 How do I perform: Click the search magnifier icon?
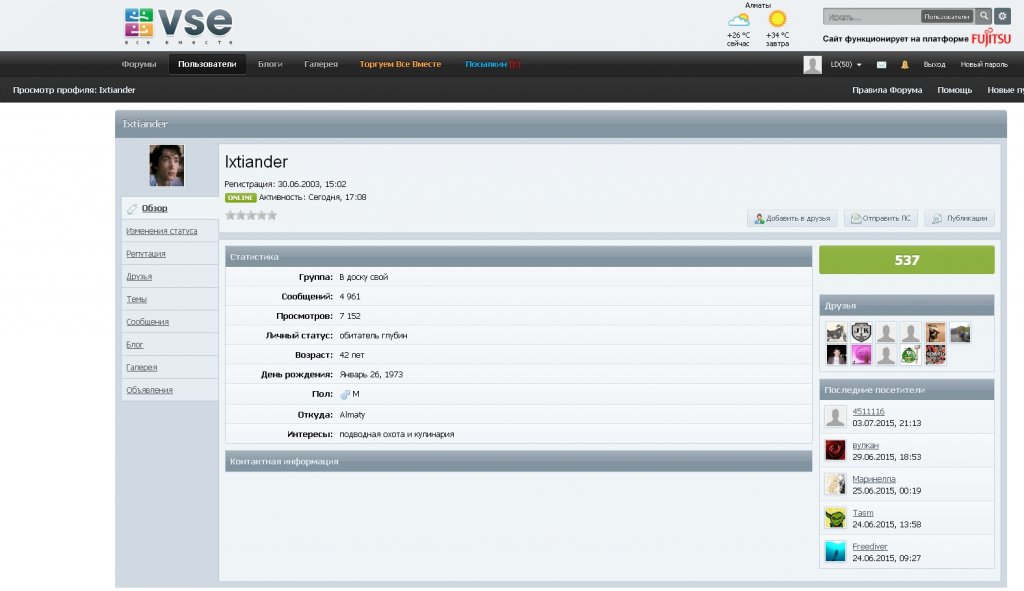tap(984, 16)
